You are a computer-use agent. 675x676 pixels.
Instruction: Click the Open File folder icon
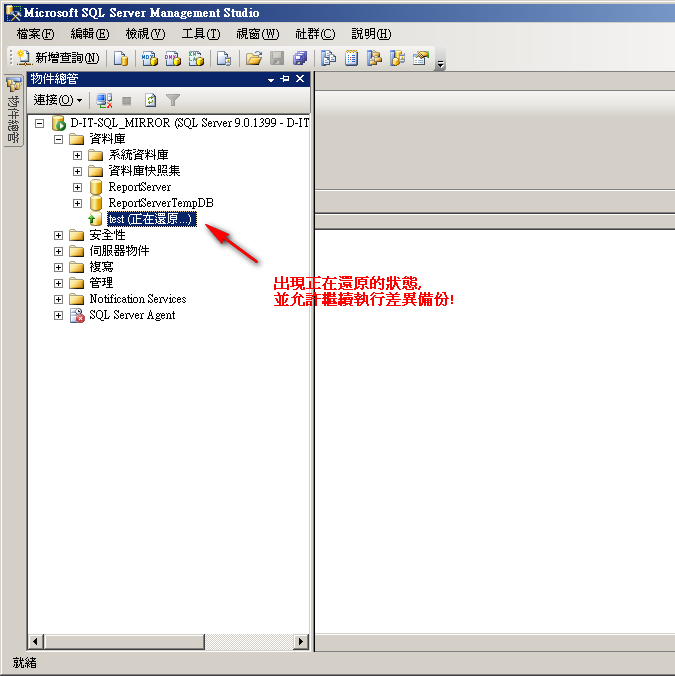point(254,58)
